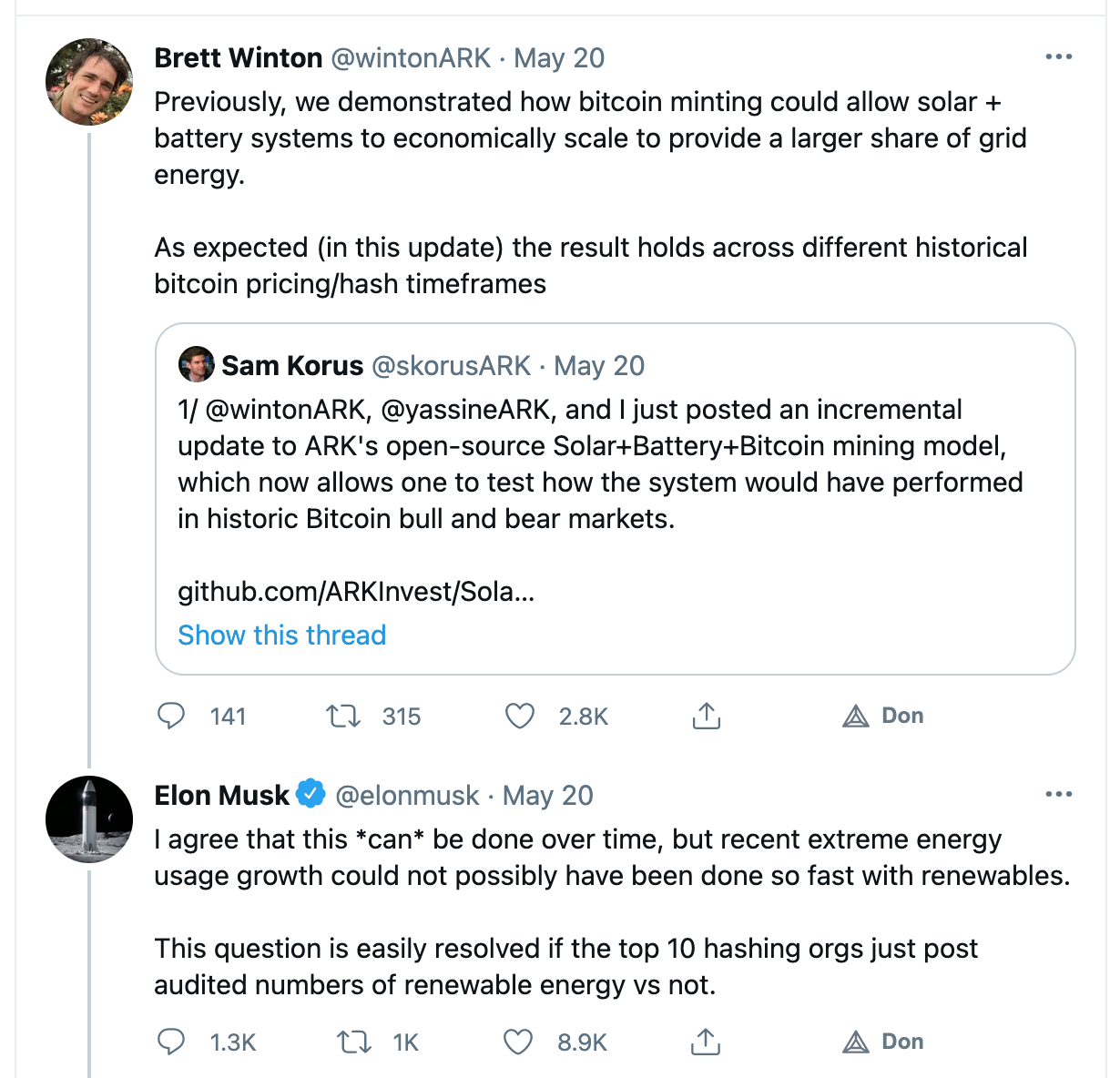
Task: Share Elon Musk's tweet
Action: [706, 1042]
